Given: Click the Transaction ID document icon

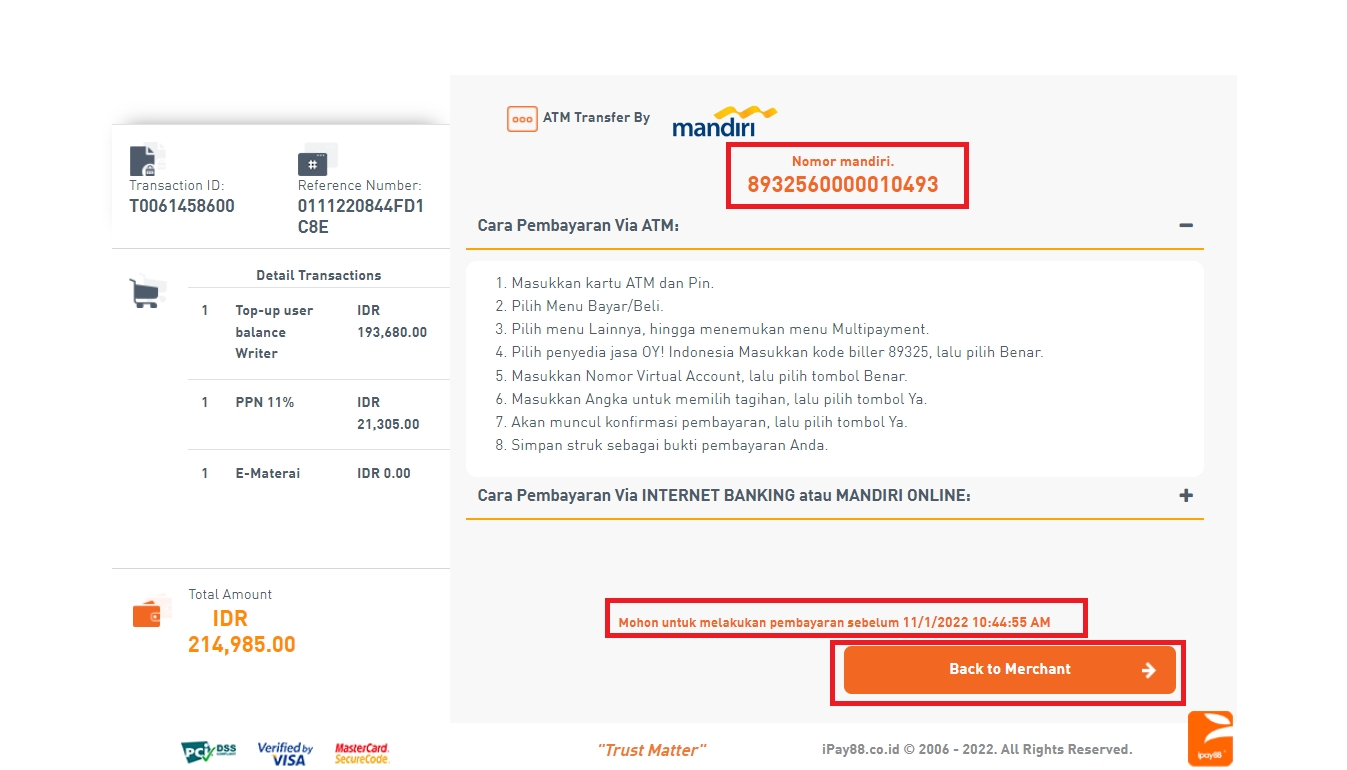Looking at the screenshot, I should click(148, 161).
